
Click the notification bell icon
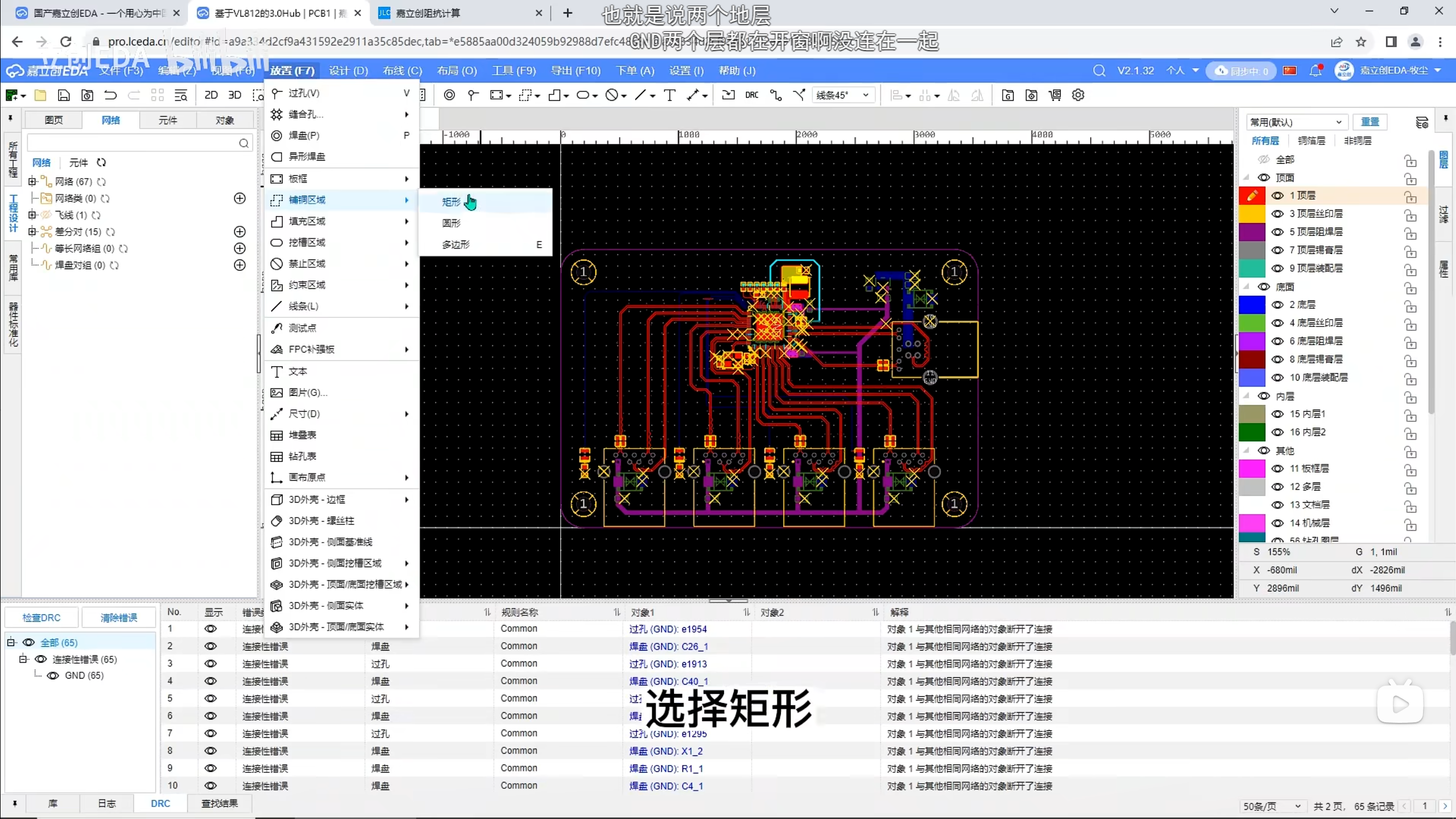point(1316,71)
